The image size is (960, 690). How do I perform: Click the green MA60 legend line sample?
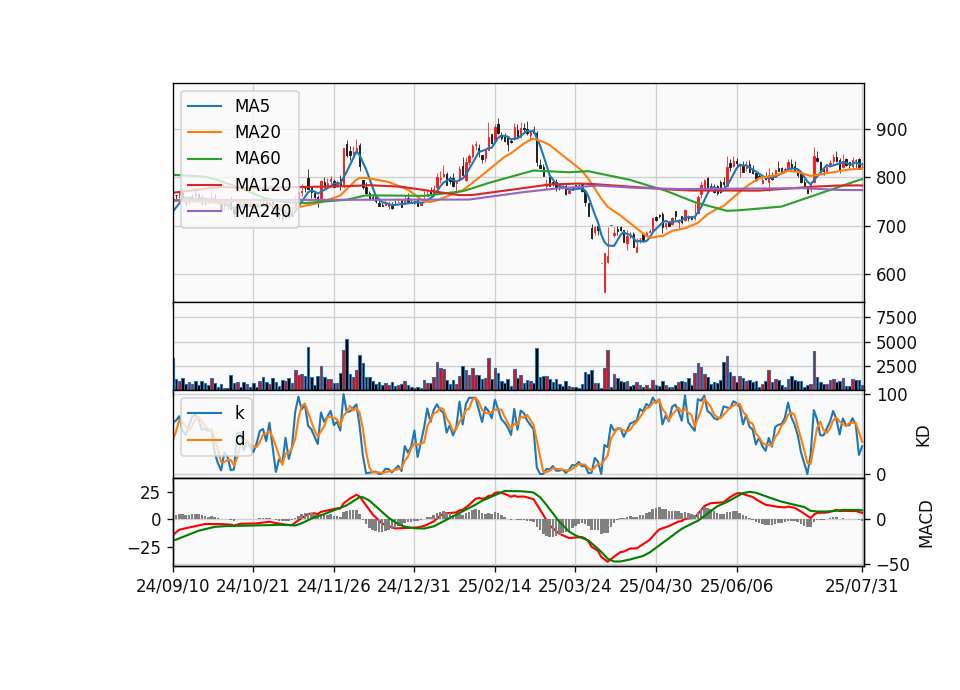click(204, 159)
